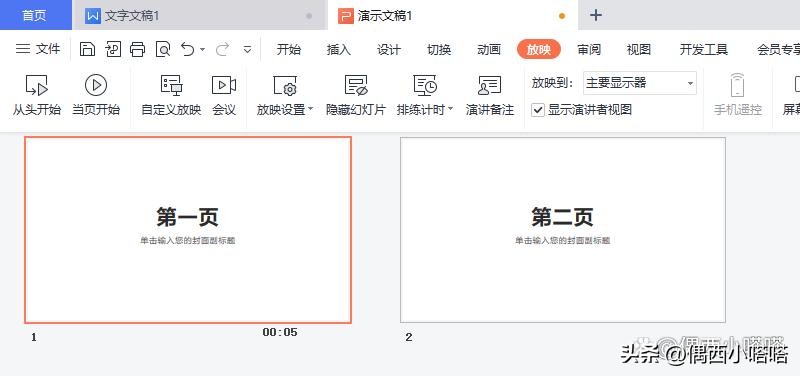The width and height of the screenshot is (800, 376).
Task: Click the 00:05 slide timing label
Action: (x=280, y=332)
